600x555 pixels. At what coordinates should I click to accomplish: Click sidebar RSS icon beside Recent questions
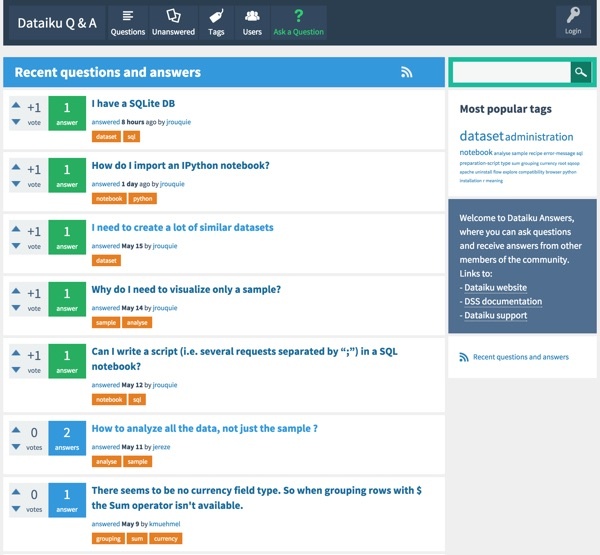[x=464, y=357]
